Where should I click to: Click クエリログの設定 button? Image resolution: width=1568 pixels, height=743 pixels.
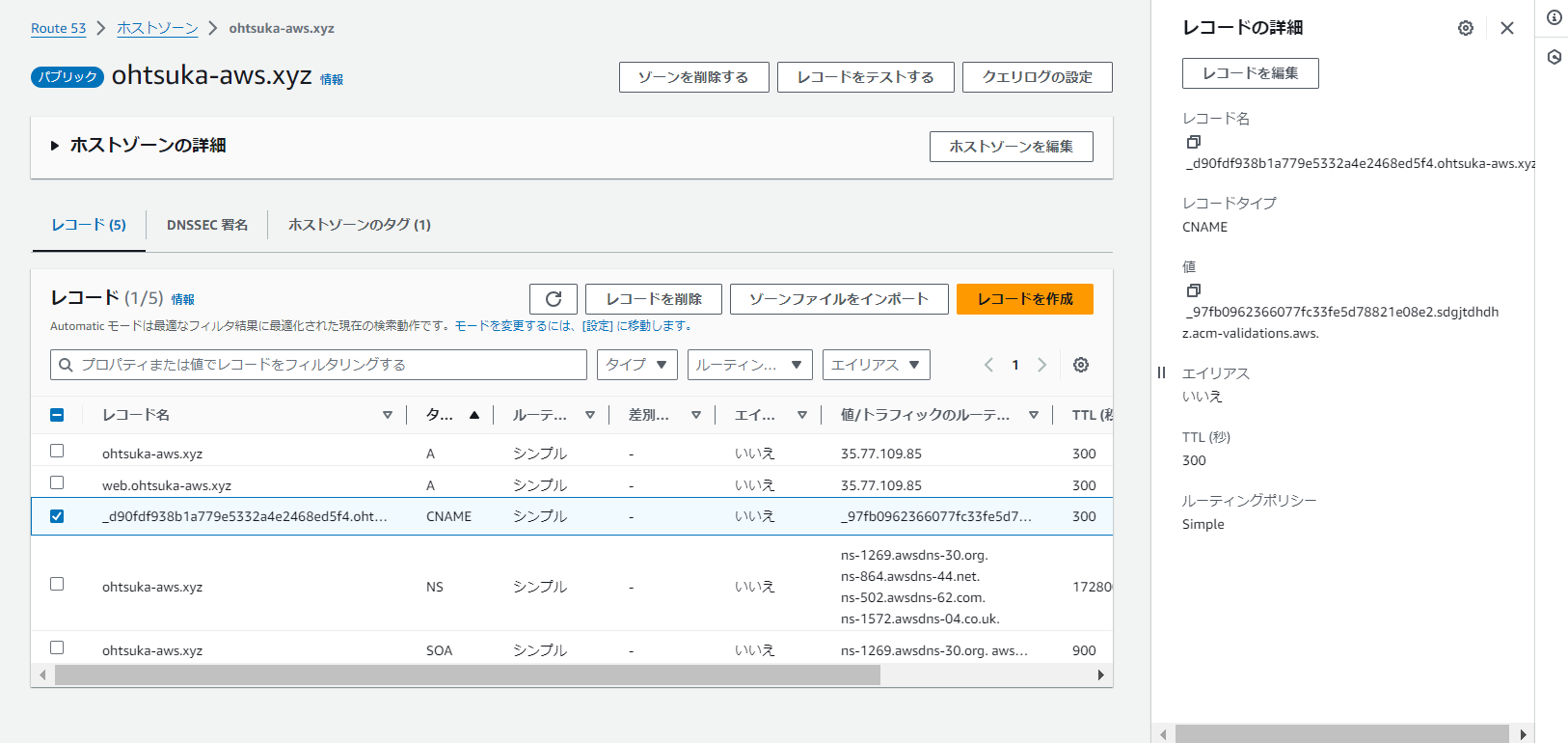coord(1038,77)
